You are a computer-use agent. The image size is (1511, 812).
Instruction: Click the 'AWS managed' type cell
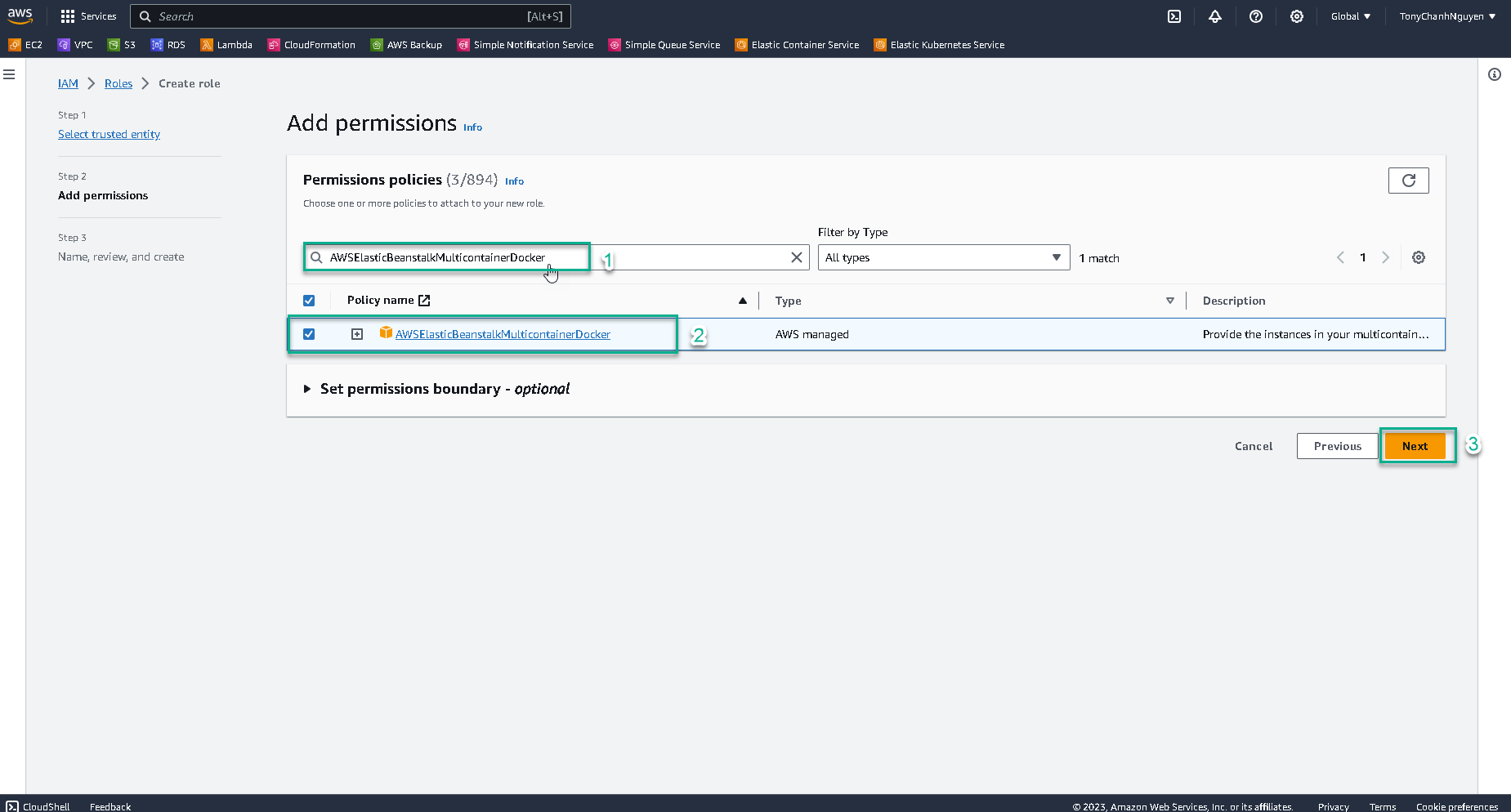tap(812, 334)
